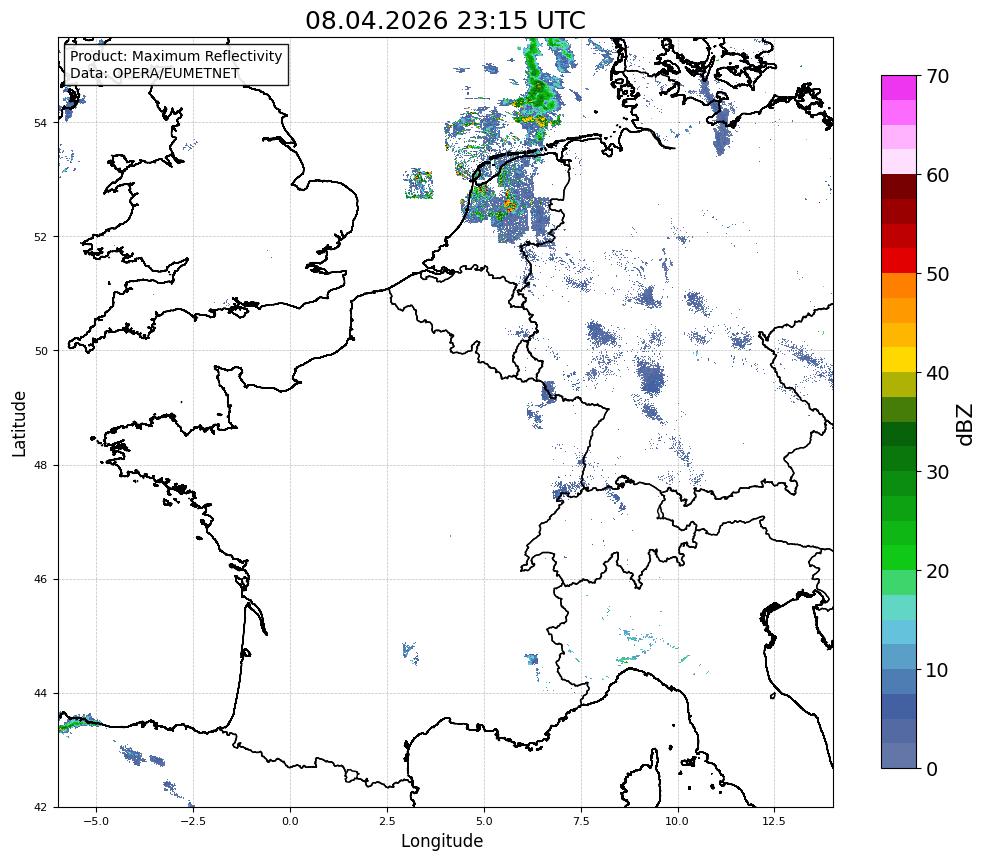Click the bright red swatch above 50 dBZ

point(899,261)
